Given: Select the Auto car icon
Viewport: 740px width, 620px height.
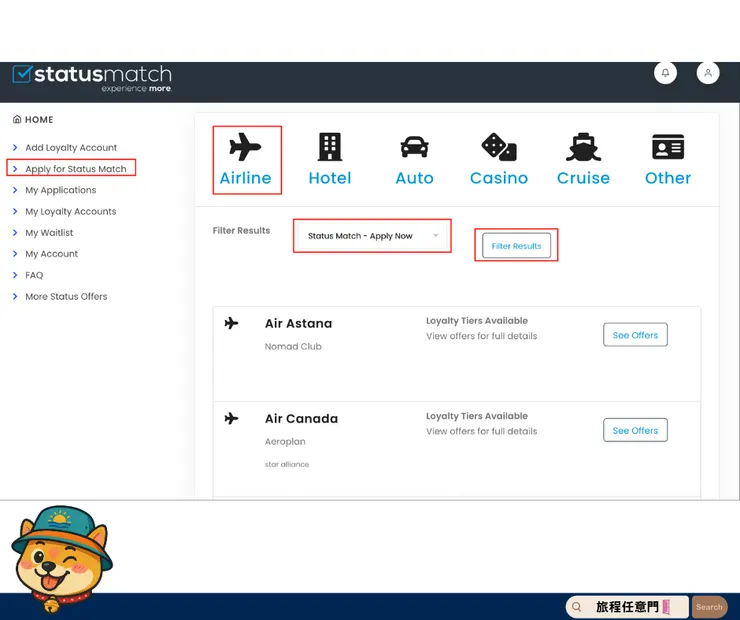Looking at the screenshot, I should point(414,147).
